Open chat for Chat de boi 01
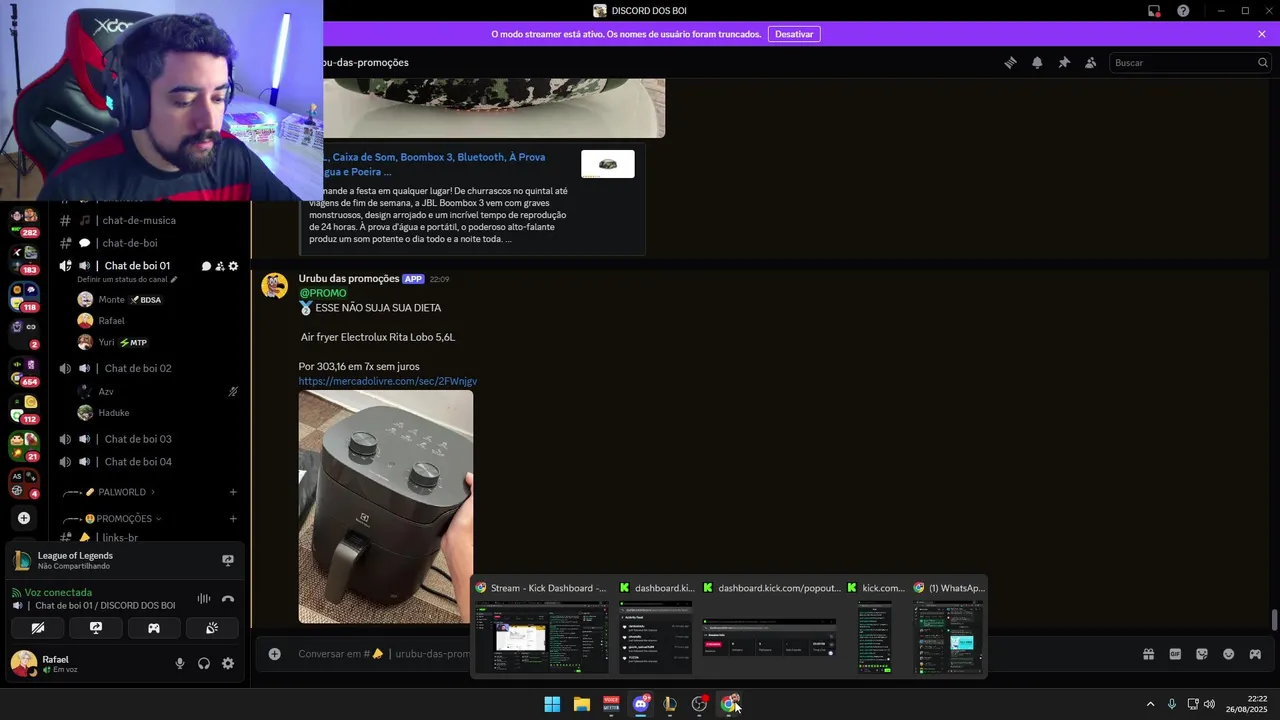 click(206, 266)
